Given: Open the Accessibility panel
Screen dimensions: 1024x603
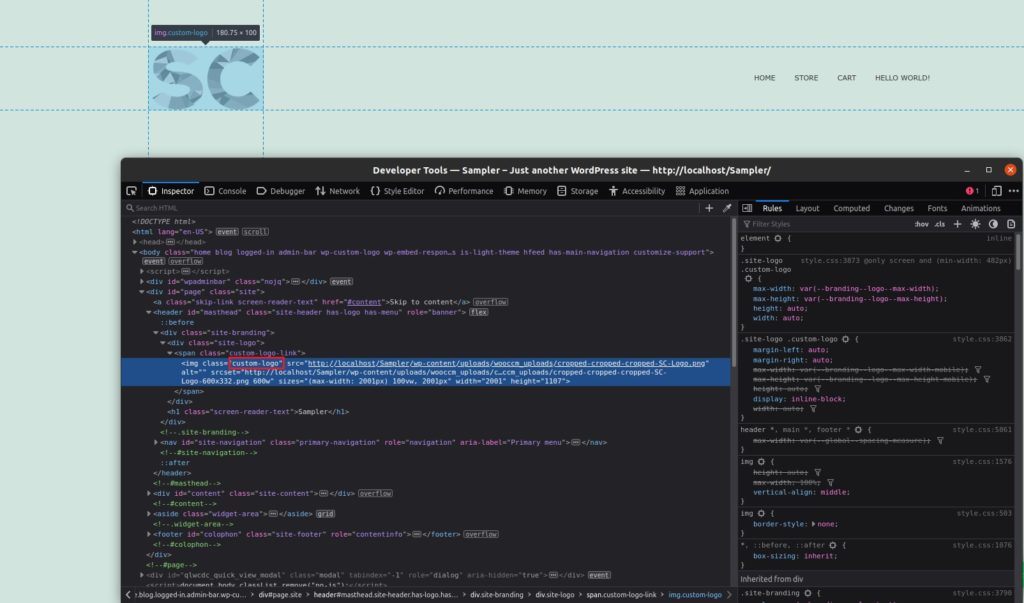Looking at the screenshot, I should pos(637,191).
